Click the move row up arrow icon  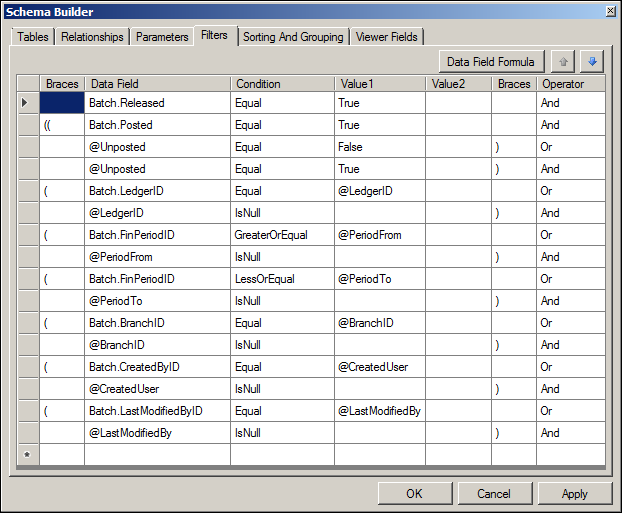(564, 62)
